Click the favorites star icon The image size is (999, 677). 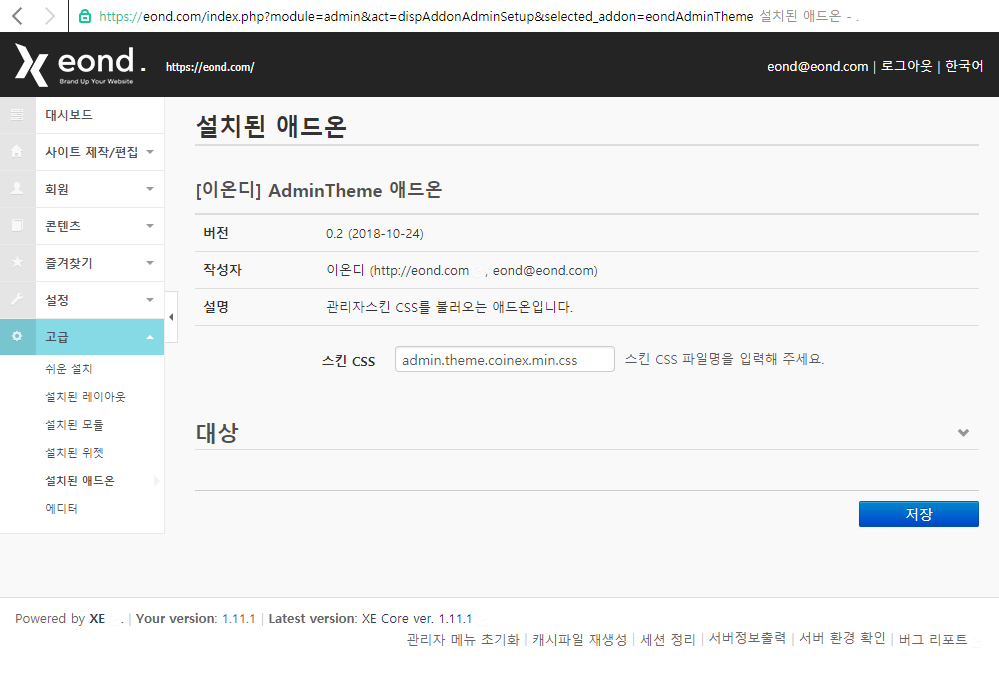click(17, 262)
